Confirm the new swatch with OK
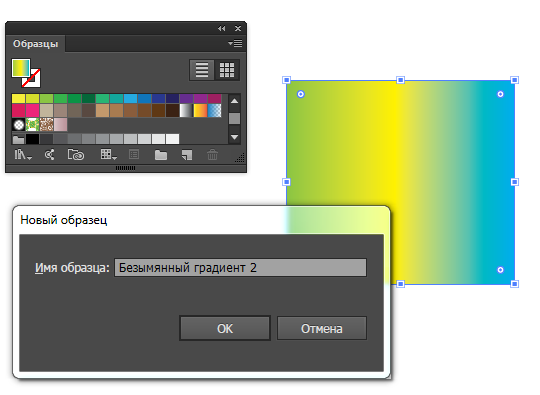 pos(225,329)
